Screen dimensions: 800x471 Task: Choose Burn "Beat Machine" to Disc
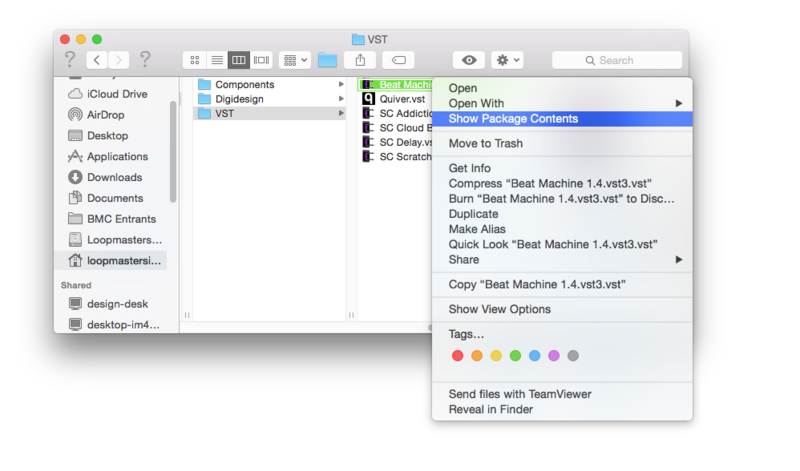point(562,199)
